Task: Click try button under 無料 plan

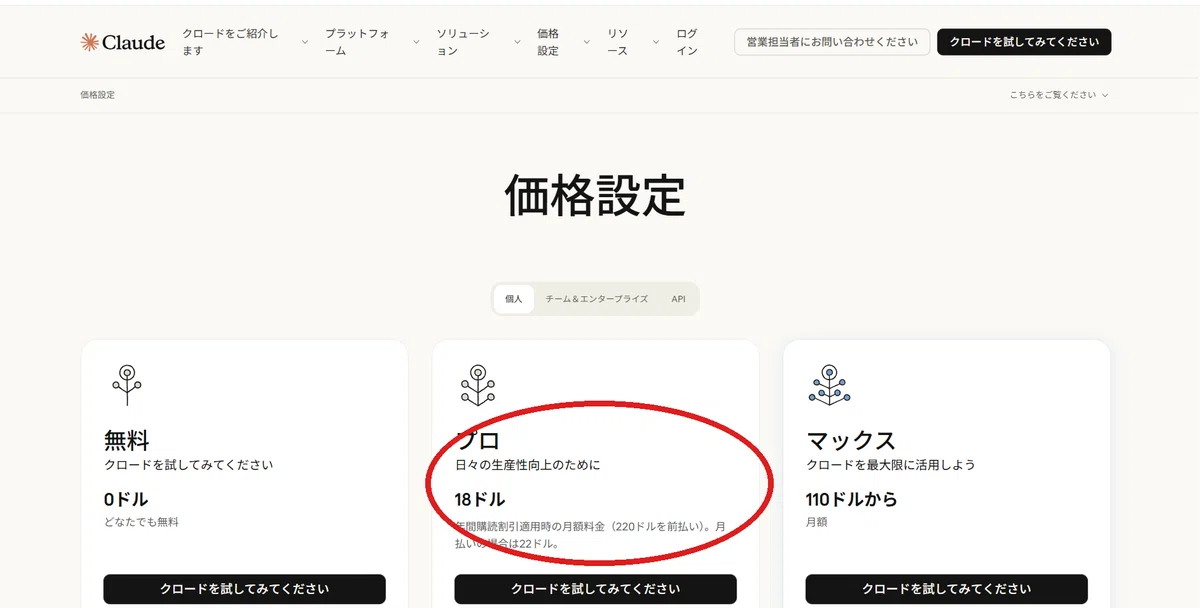Action: [244, 589]
